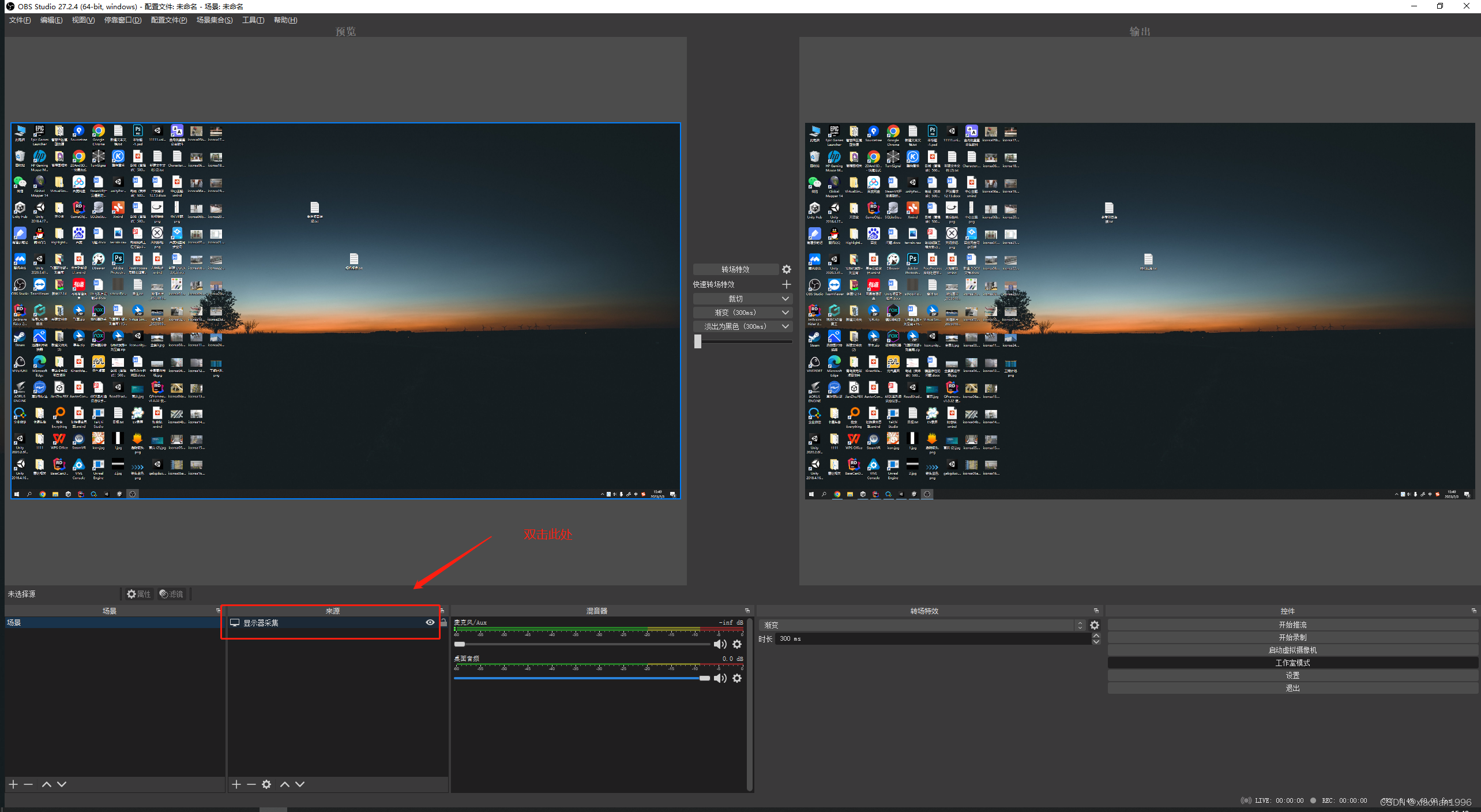Mute 桌面音频 speaker icon

tap(720, 678)
